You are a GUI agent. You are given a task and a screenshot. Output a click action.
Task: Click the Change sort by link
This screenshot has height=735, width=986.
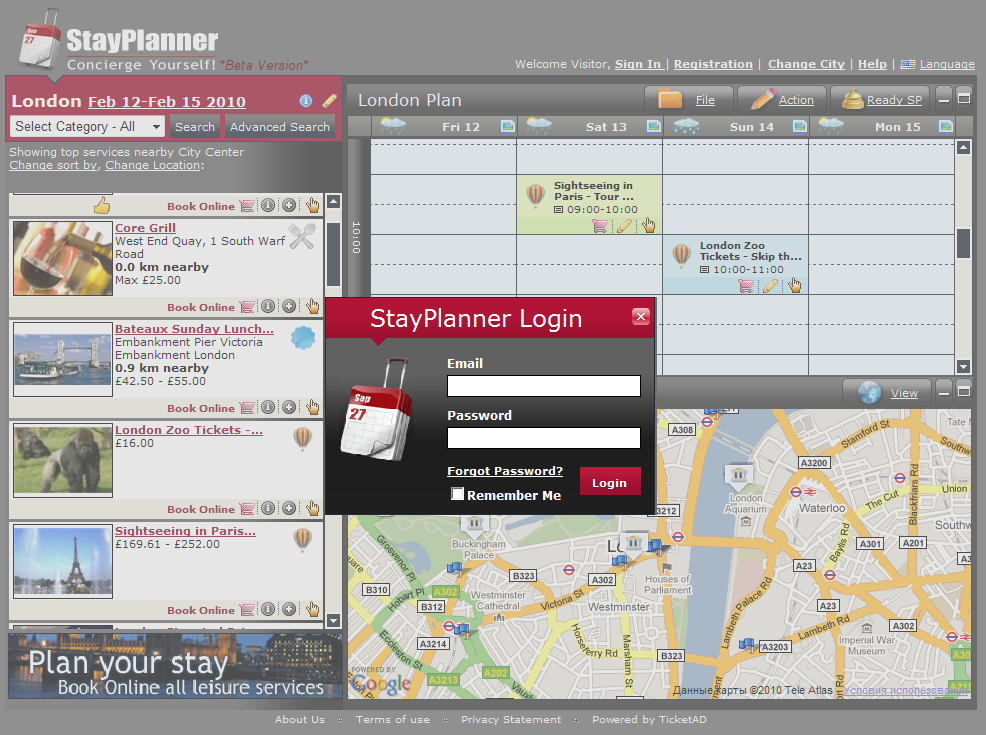pyautogui.click(x=53, y=165)
